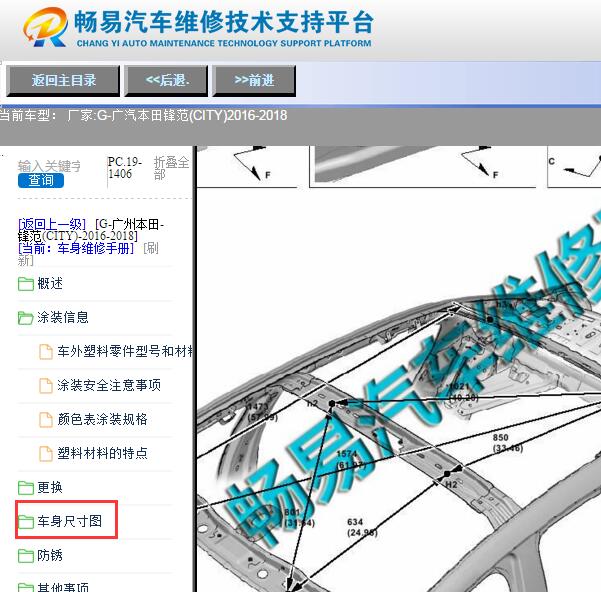Viewport: 601px width, 592px height.
Task: Focus the 输入关键字 search field
Action: pos(49,166)
